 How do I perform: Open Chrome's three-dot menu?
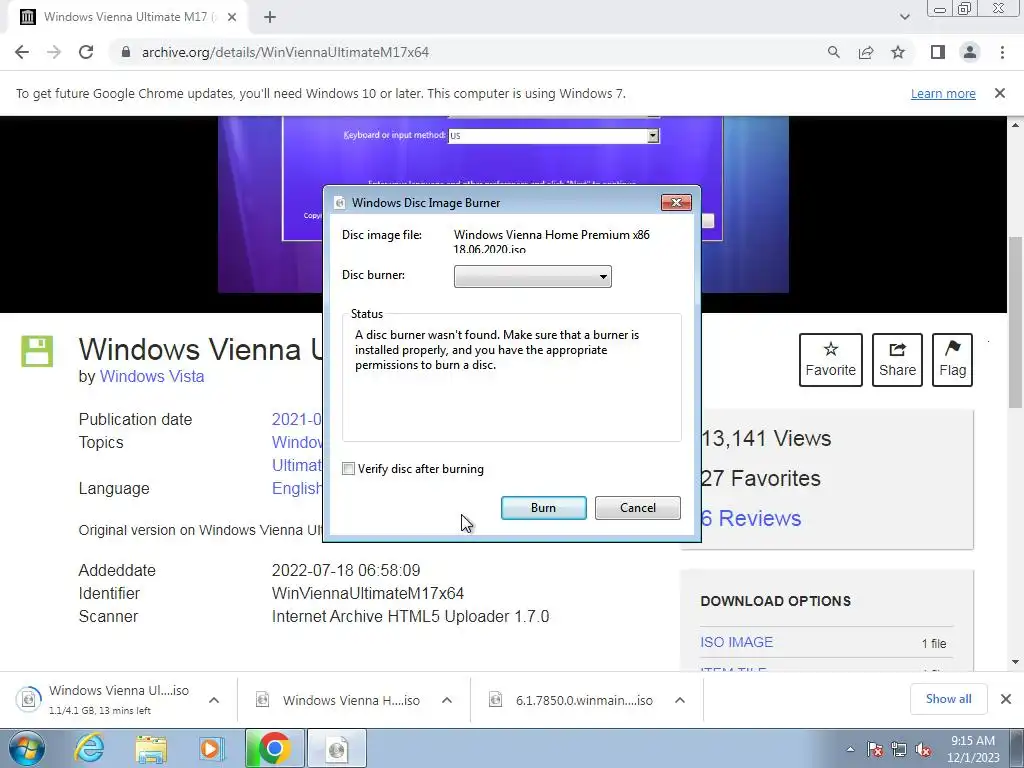click(1002, 52)
